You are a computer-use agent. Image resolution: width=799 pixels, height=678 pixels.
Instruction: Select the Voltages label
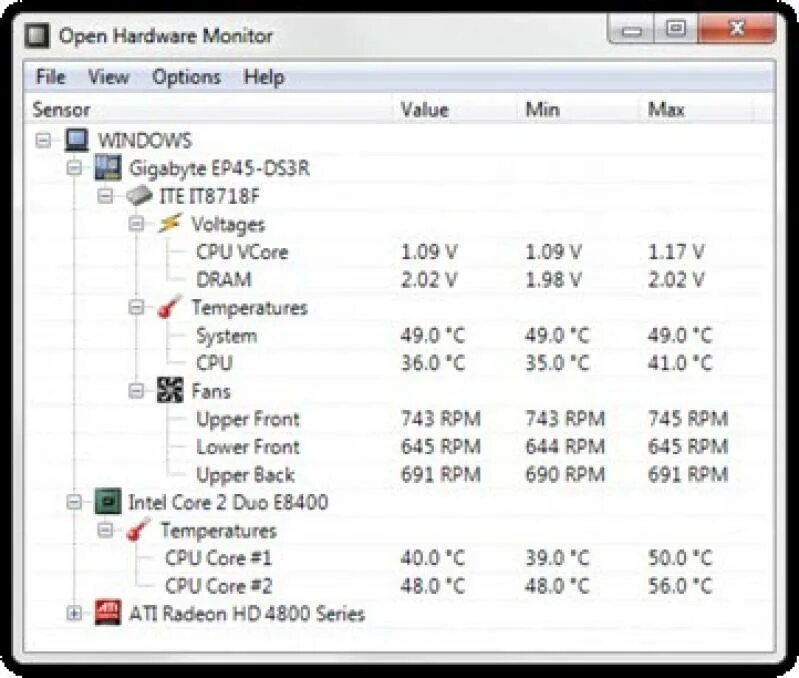coord(228,224)
